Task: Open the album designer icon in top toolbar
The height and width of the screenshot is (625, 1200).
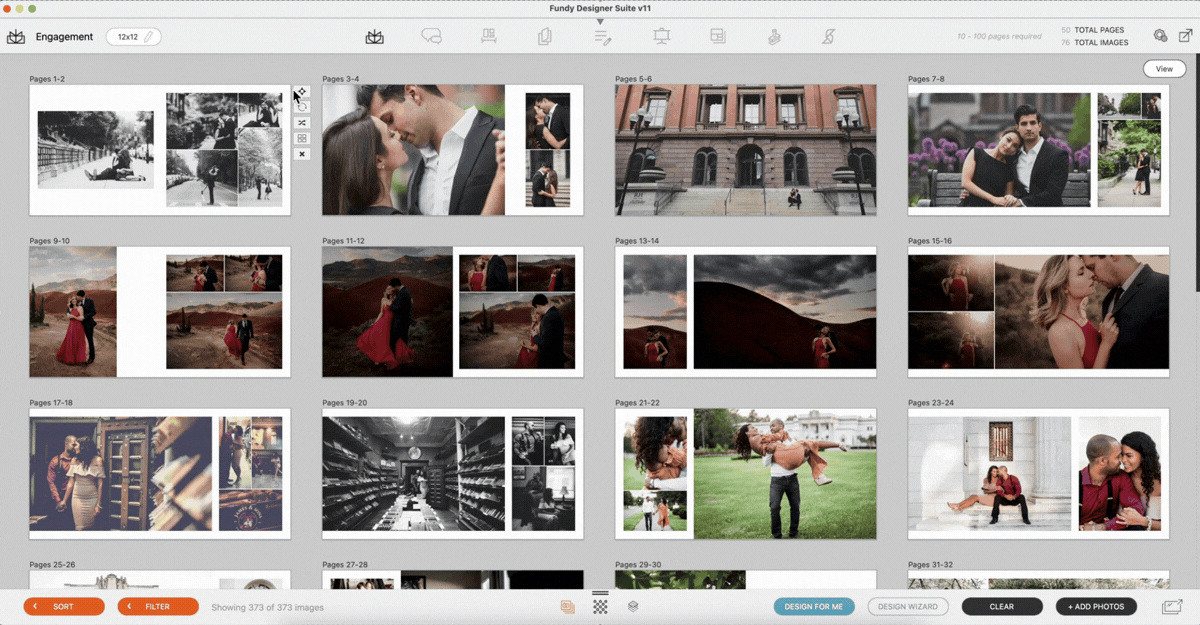Action: click(x=374, y=37)
